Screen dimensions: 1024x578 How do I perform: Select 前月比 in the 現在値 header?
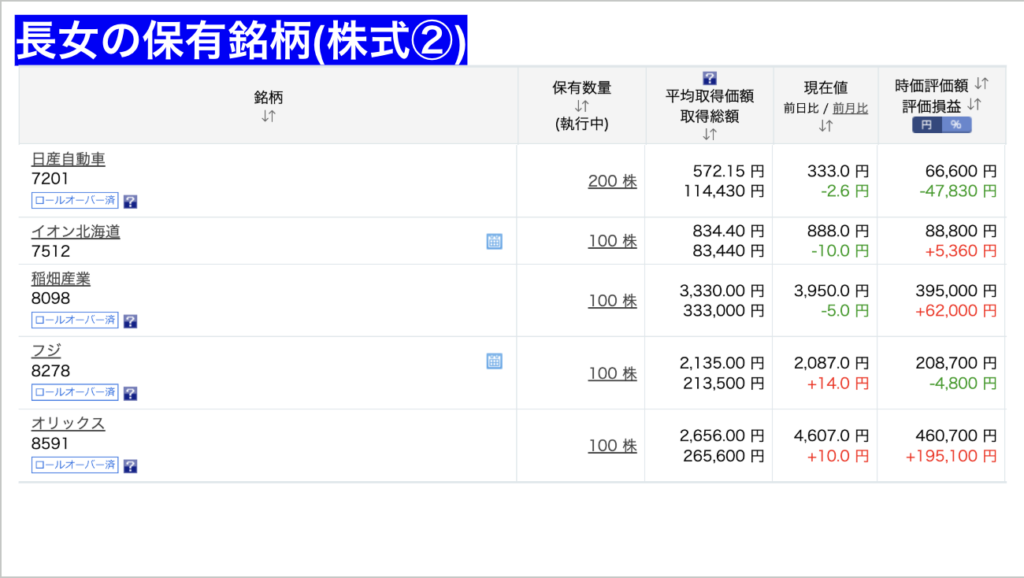click(x=850, y=108)
